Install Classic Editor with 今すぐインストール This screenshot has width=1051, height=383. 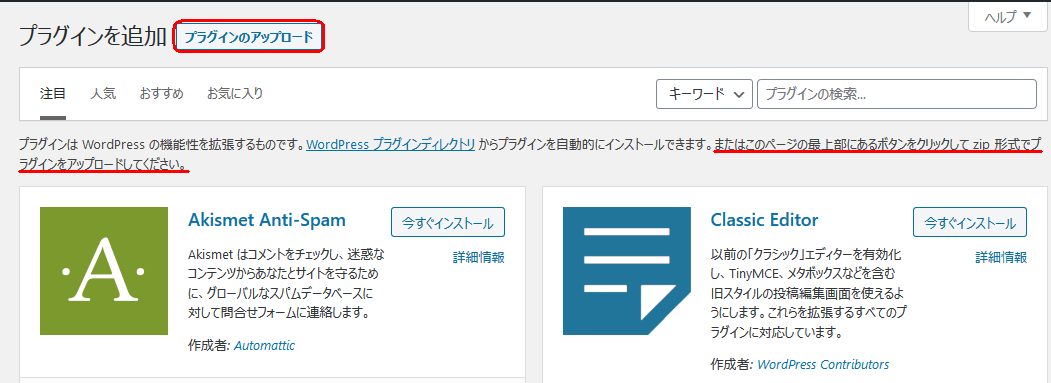970,223
